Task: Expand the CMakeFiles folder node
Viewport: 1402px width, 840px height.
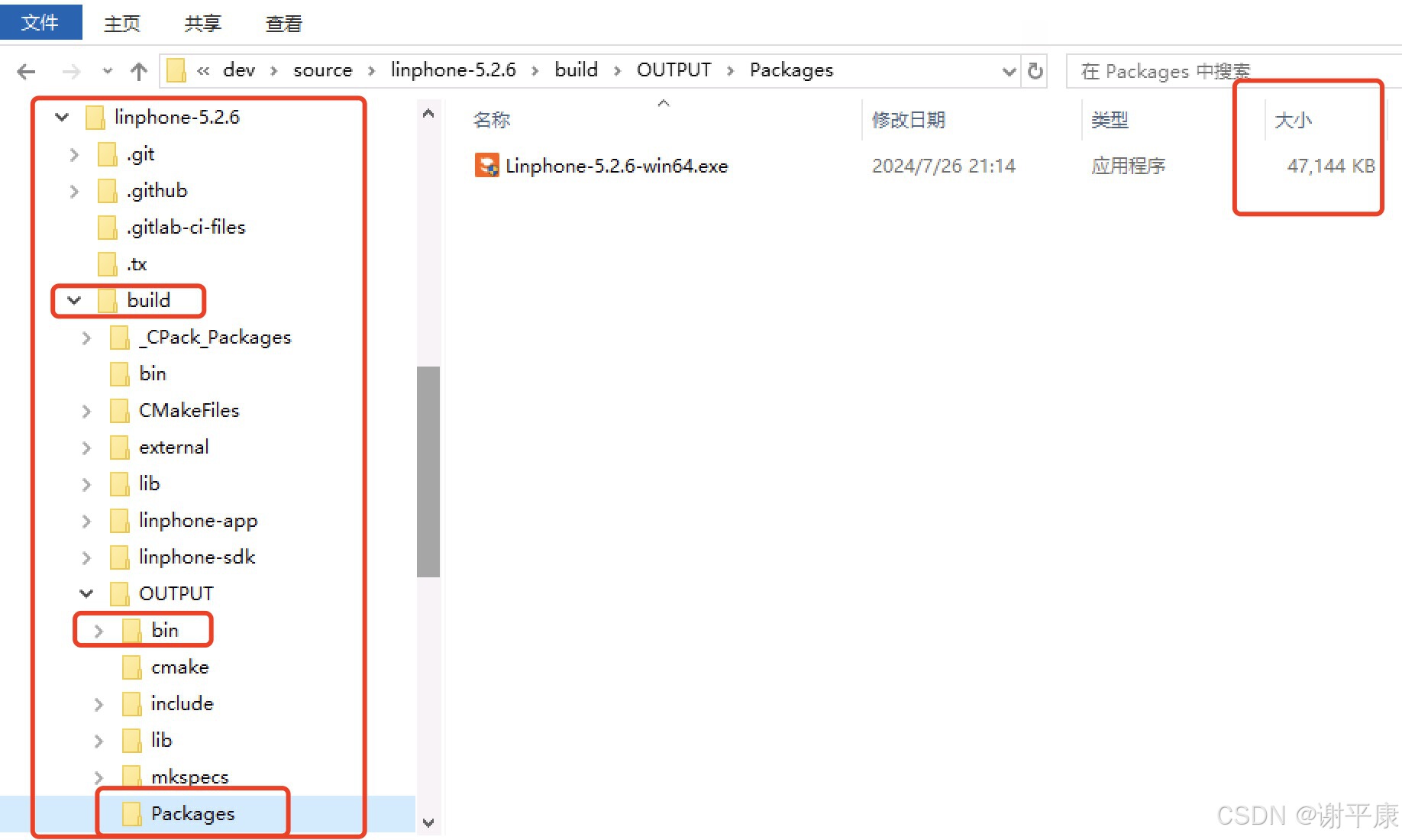Action: point(86,411)
